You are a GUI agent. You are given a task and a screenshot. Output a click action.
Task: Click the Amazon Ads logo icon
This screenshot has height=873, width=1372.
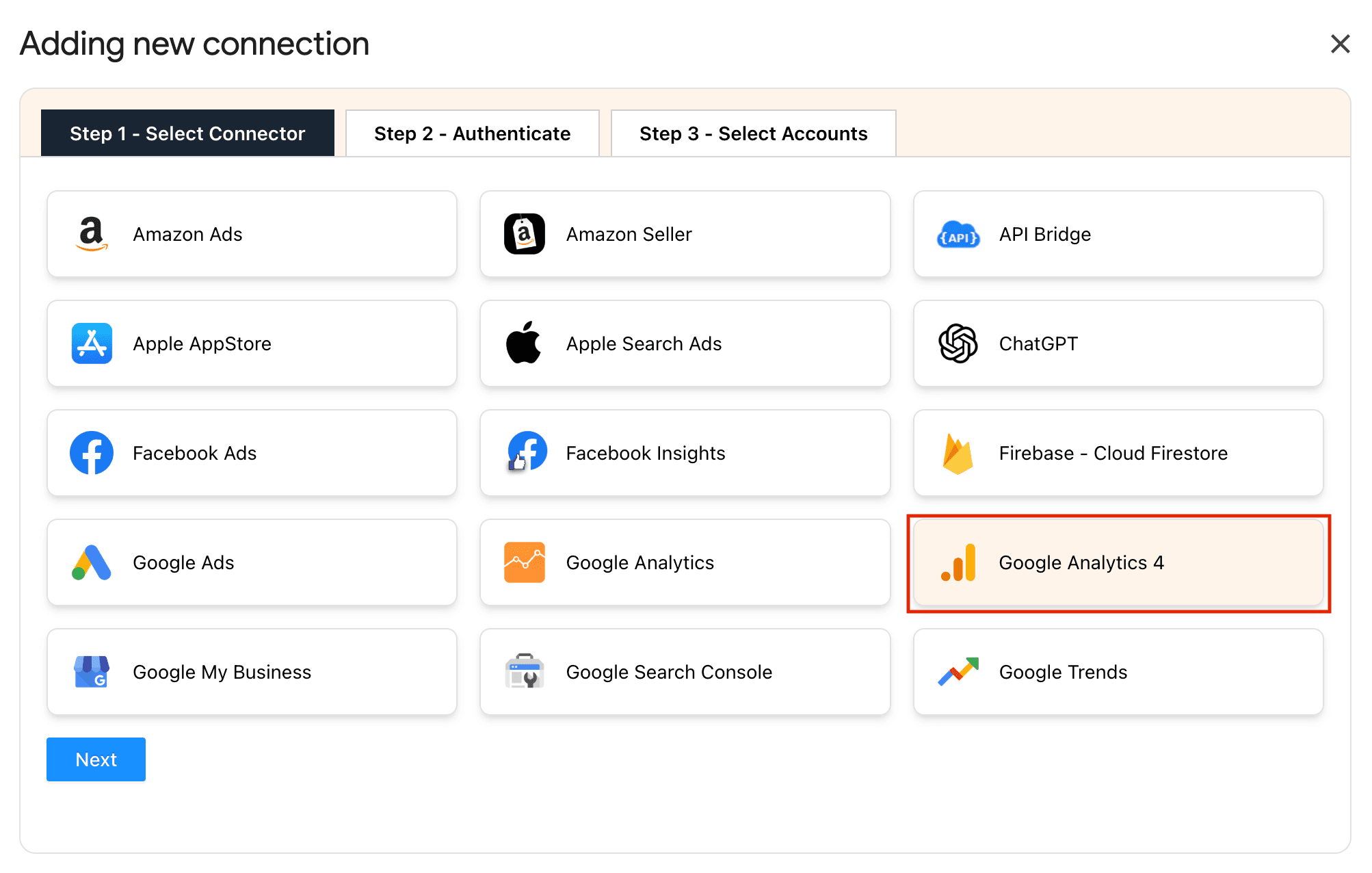[91, 234]
